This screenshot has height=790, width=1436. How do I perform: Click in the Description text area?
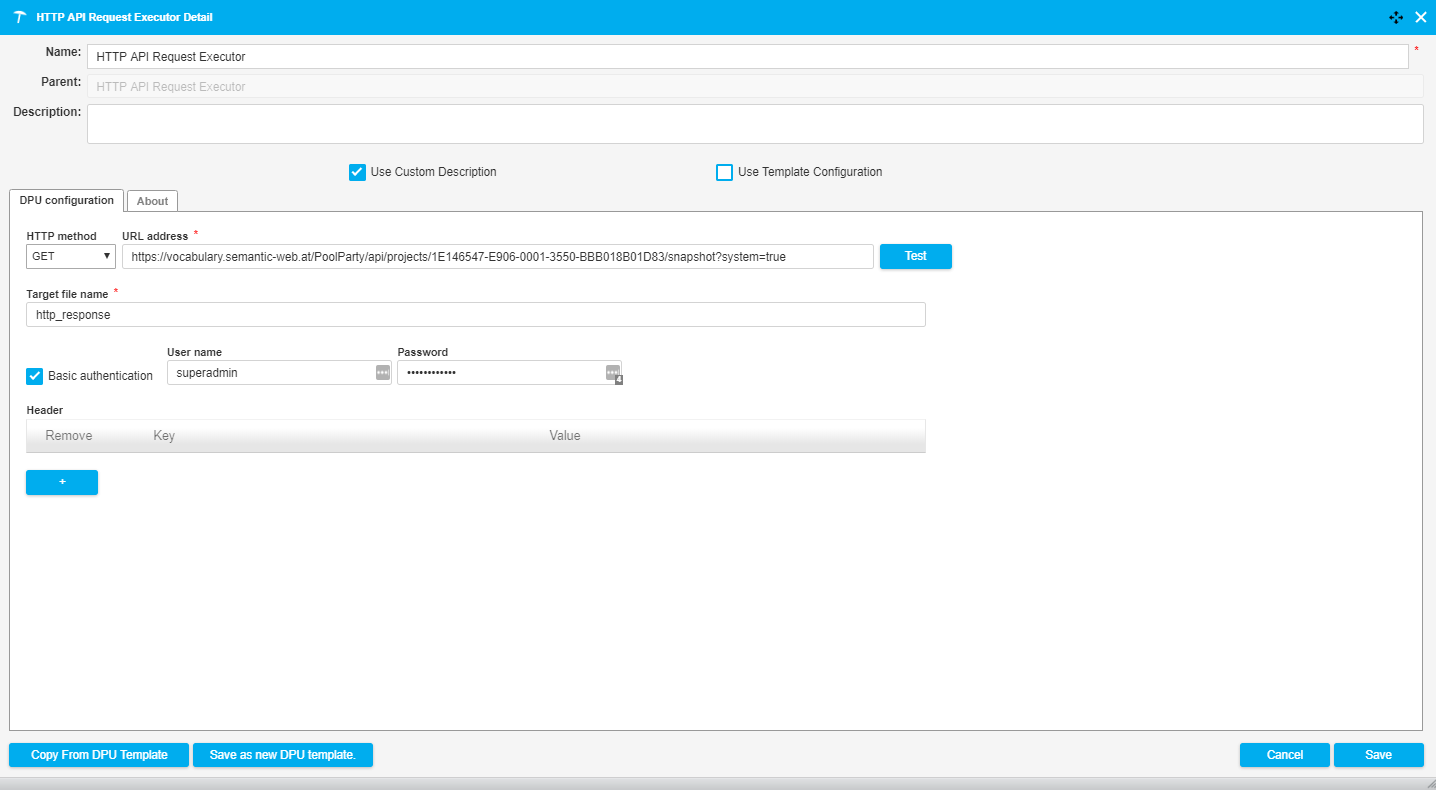click(x=754, y=124)
